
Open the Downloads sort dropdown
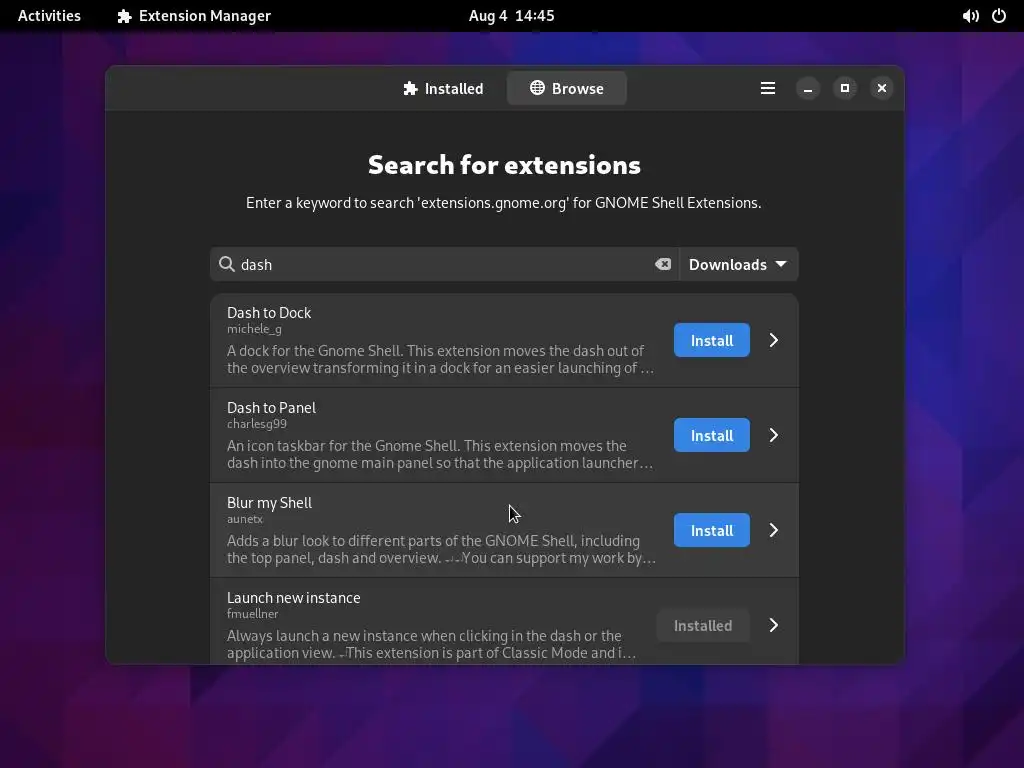coord(739,264)
